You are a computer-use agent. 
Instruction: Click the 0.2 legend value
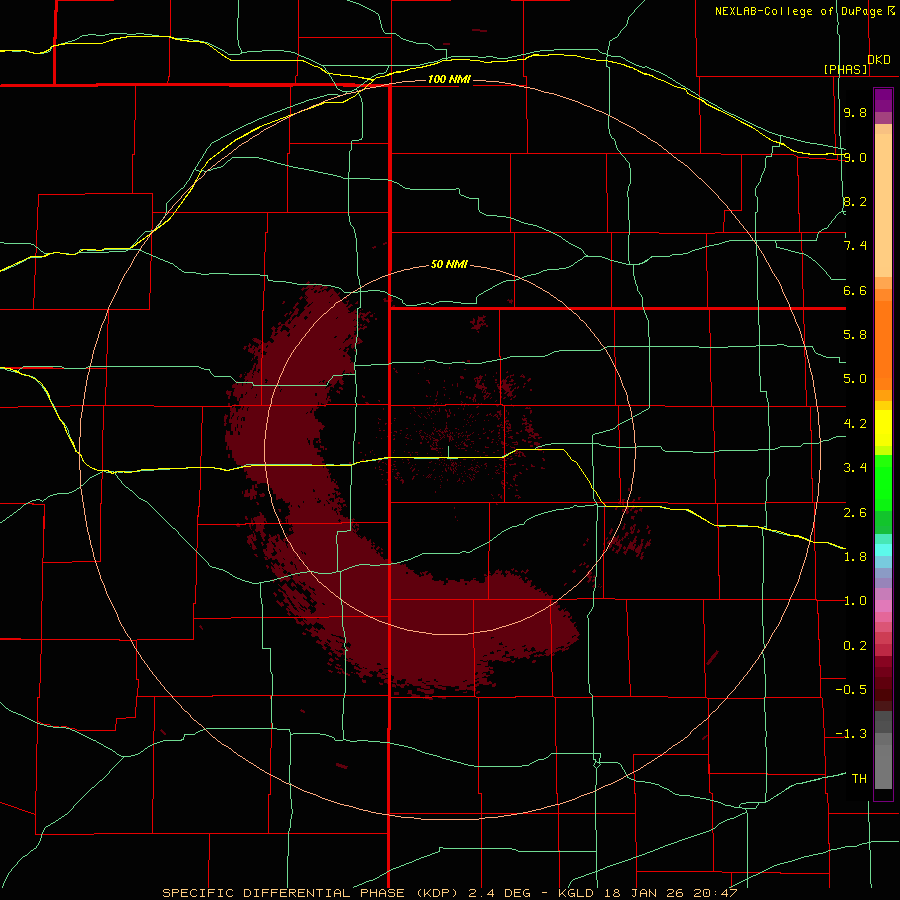coord(855,646)
